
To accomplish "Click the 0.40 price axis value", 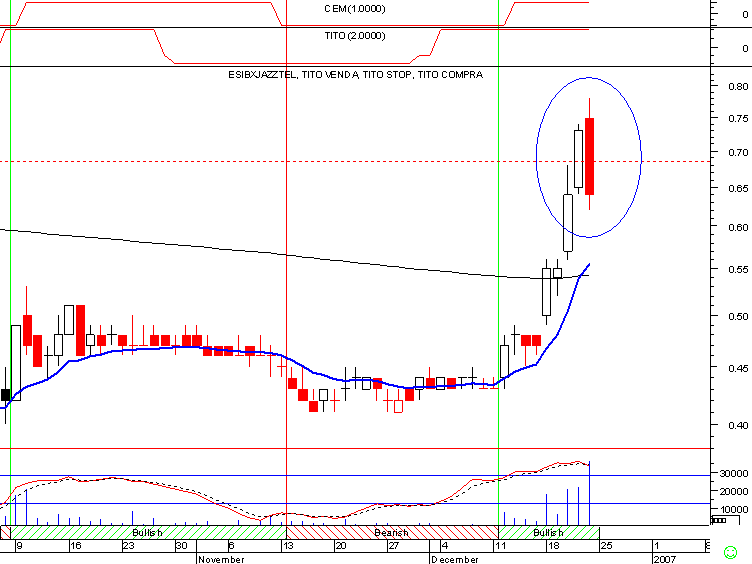I will 738,425.
